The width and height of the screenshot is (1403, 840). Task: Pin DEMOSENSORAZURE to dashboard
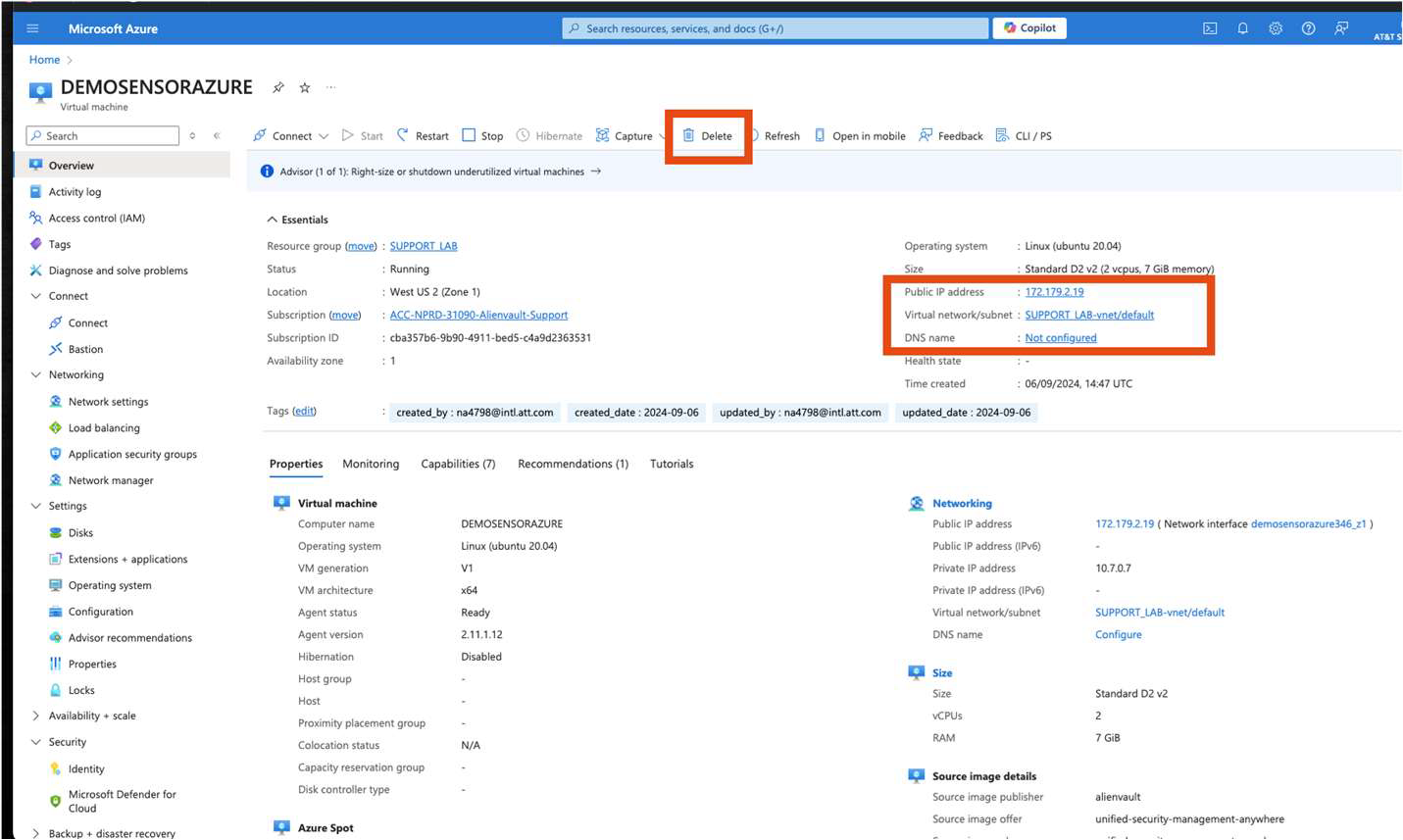(278, 86)
